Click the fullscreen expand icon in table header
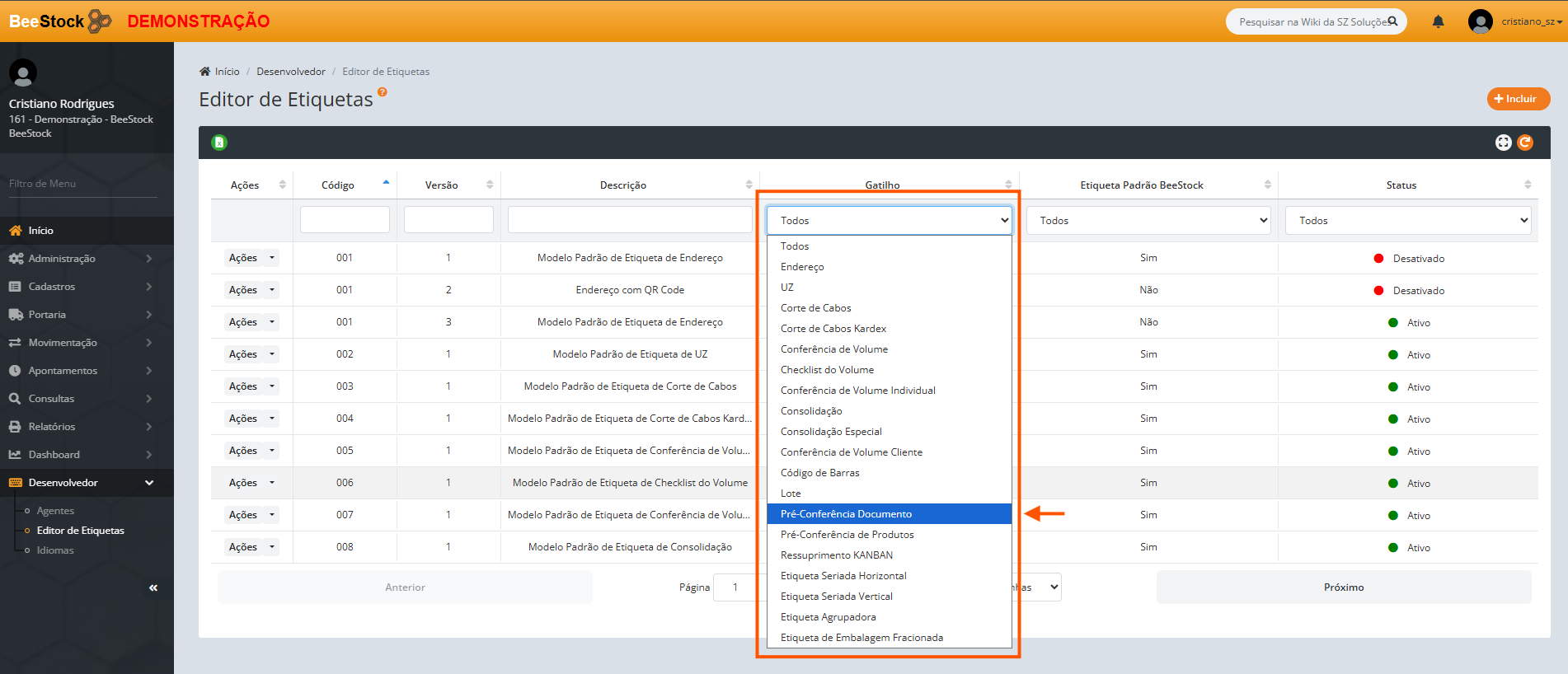1568x674 pixels. click(1503, 143)
